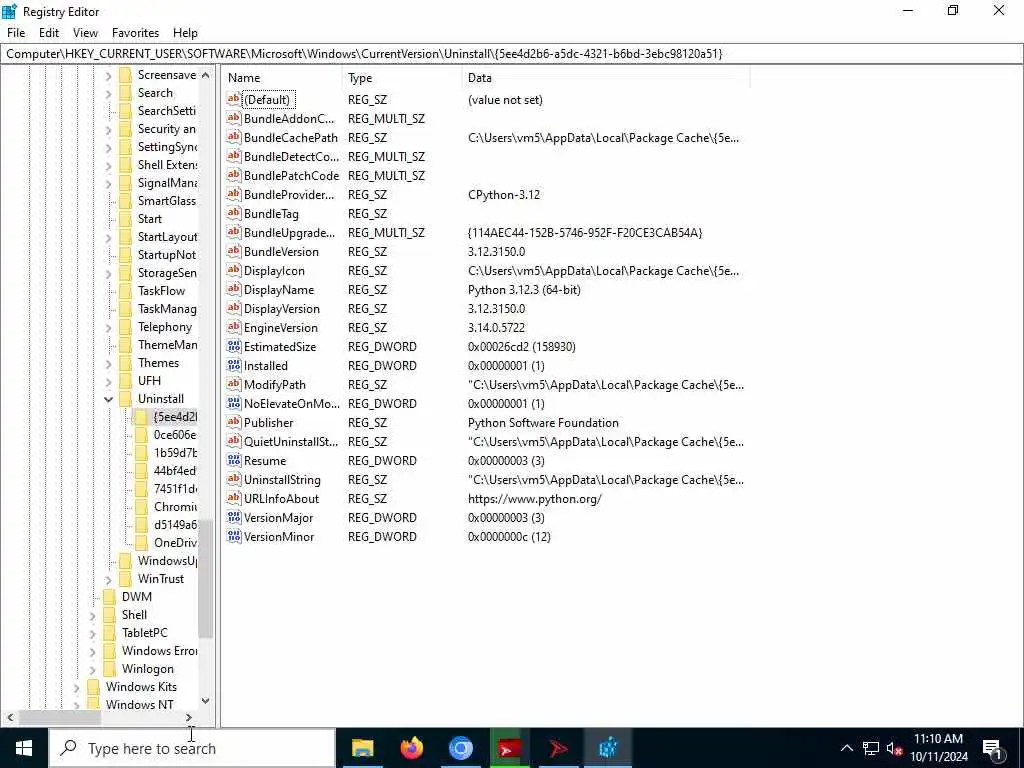Select the ModifyPath value name
The height and width of the screenshot is (768, 1024).
point(274,385)
